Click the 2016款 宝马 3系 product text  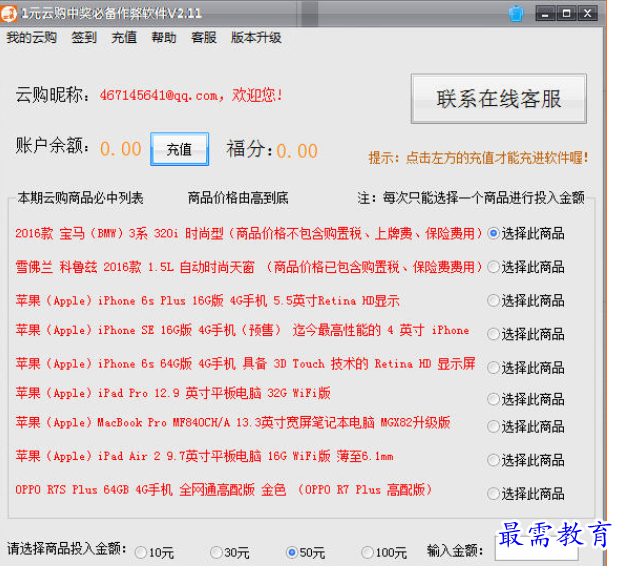point(248,233)
